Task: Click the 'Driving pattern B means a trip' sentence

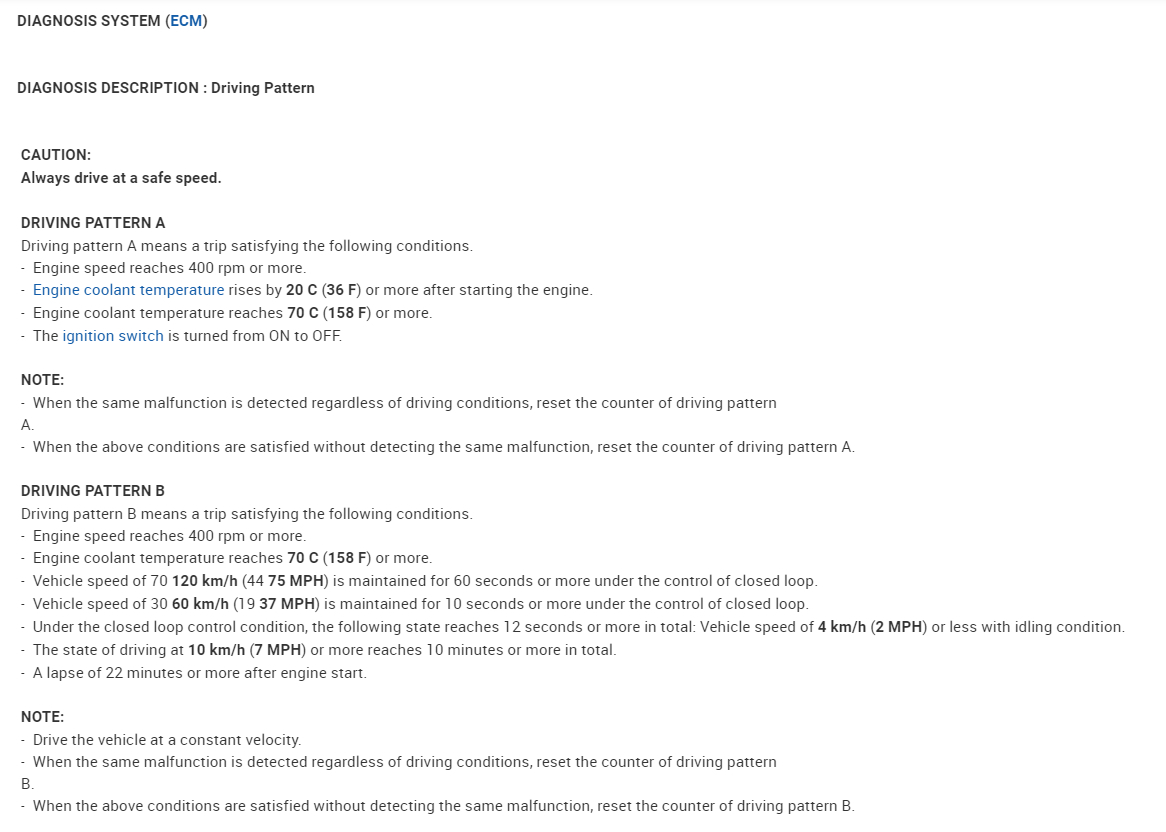Action: coord(246,514)
